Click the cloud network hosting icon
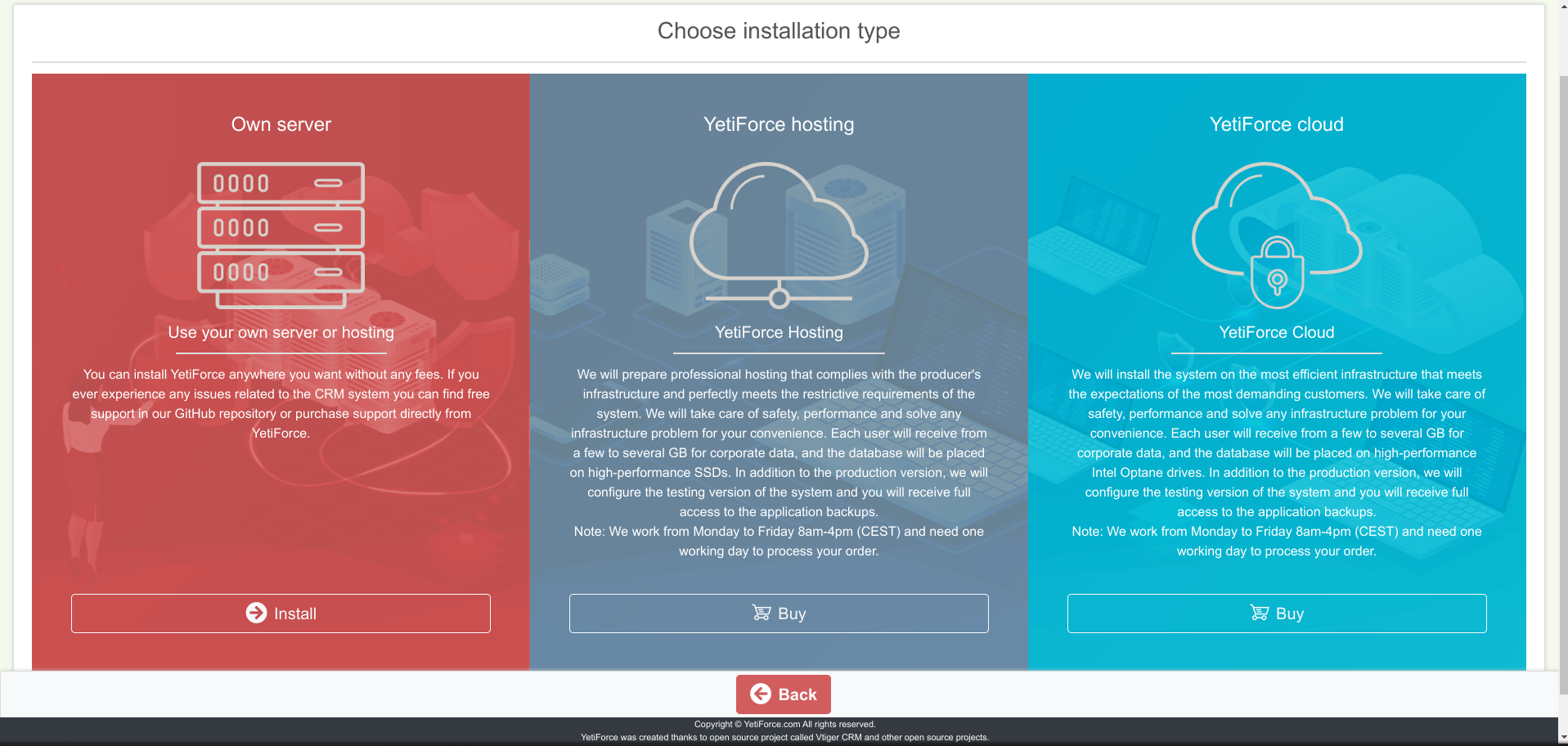1568x746 pixels. click(779, 236)
